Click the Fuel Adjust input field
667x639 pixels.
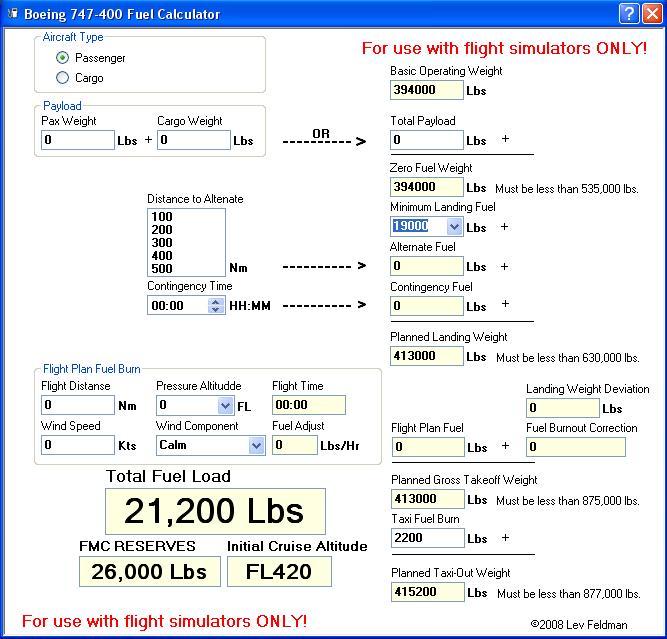tap(295, 445)
